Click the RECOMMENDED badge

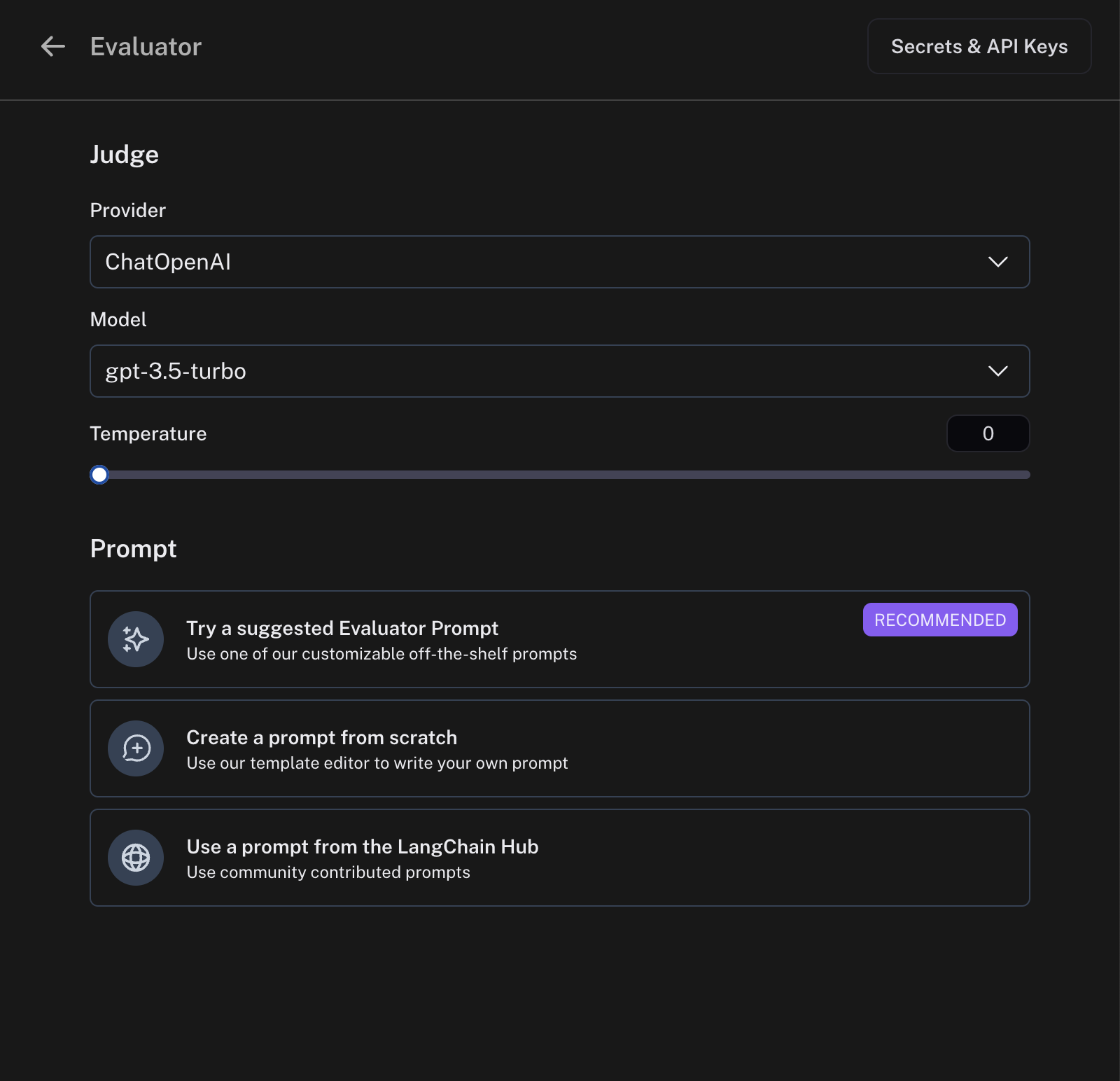939,620
